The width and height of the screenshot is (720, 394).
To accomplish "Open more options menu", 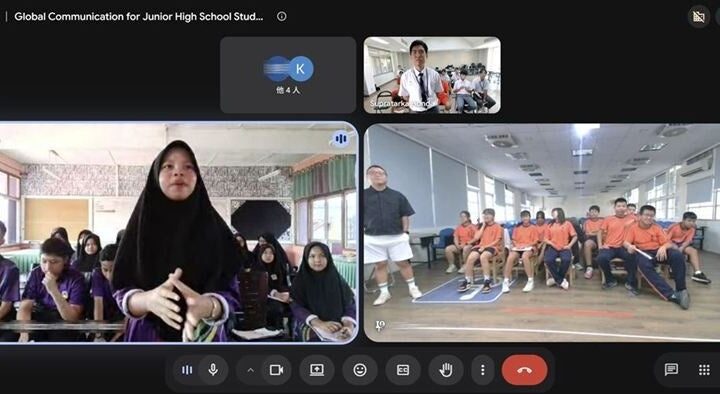I will click(x=483, y=370).
